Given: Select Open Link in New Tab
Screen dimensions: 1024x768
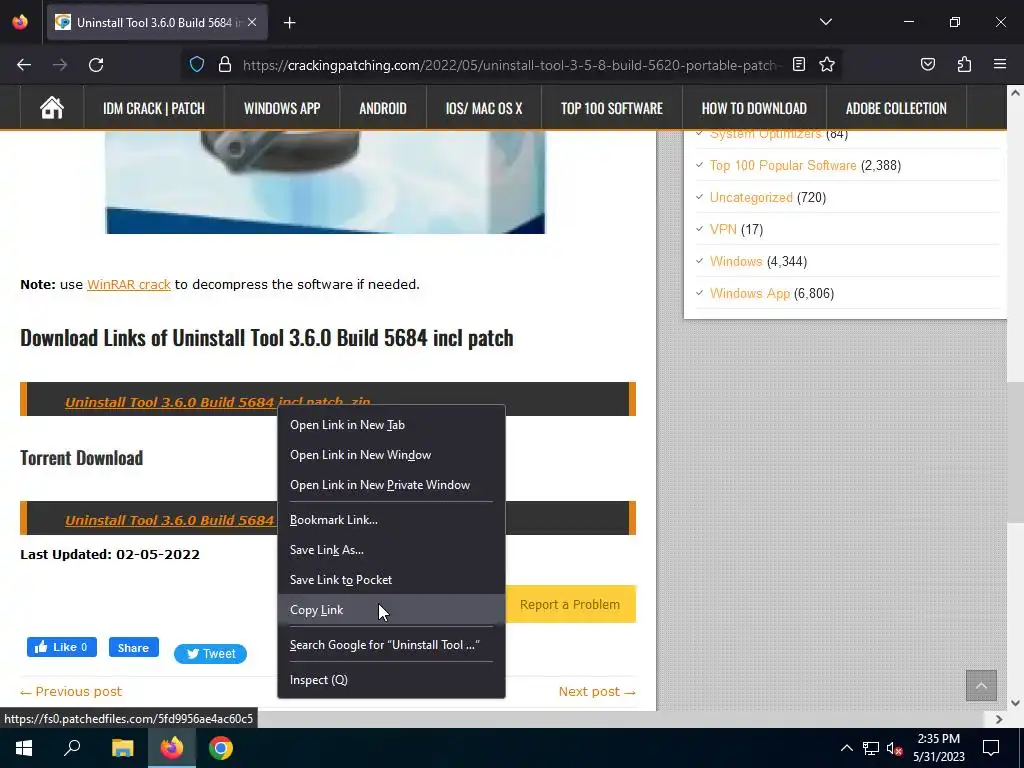Looking at the screenshot, I should 391,425.
